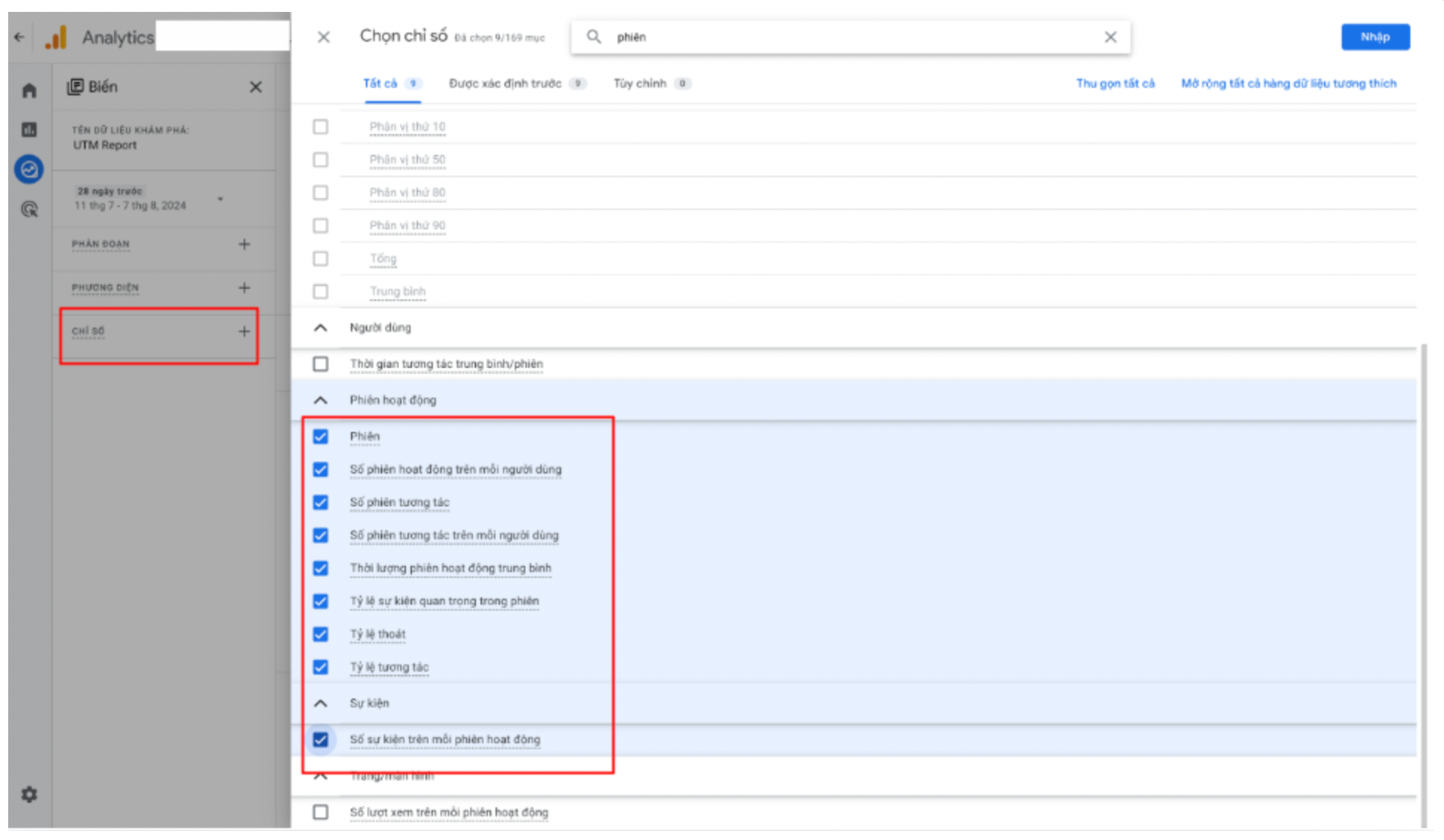Click the Phân vị thứ 10 metric label
1444x840 pixels.
point(408,127)
